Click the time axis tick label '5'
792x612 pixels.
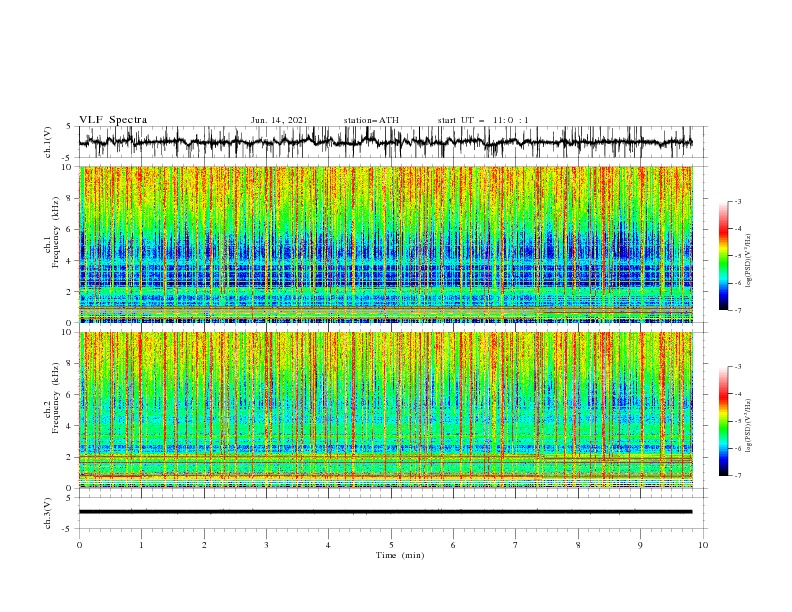[x=391, y=545]
